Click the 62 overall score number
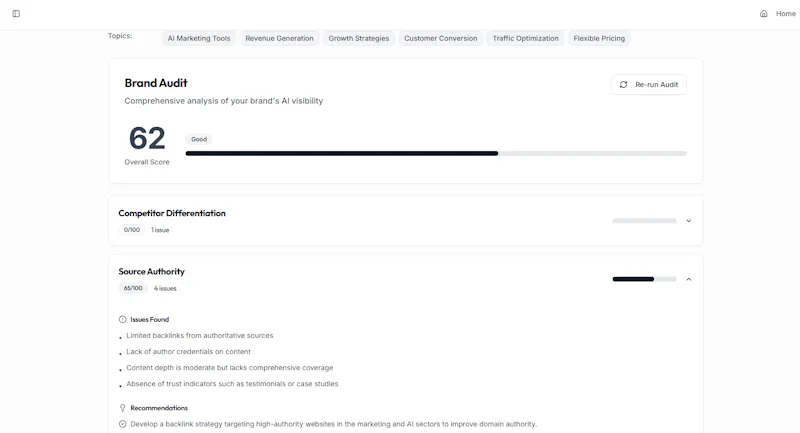 click(147, 138)
